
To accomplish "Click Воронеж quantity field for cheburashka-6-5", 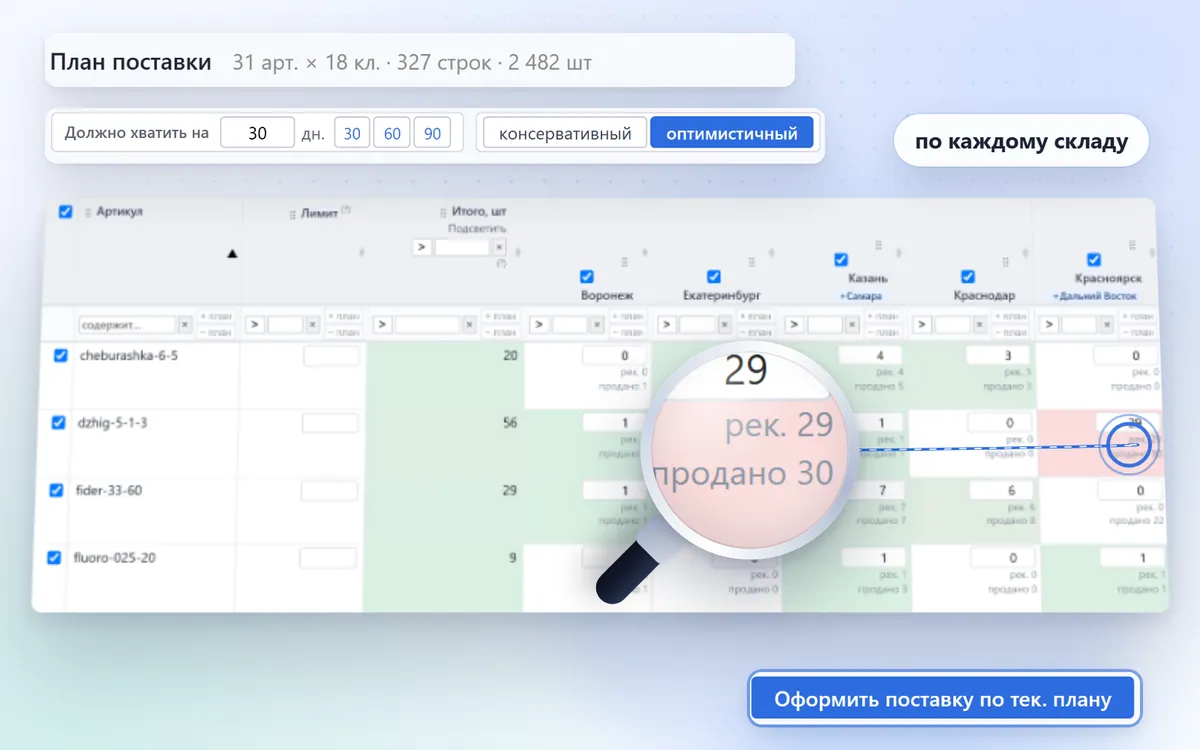I will point(612,355).
